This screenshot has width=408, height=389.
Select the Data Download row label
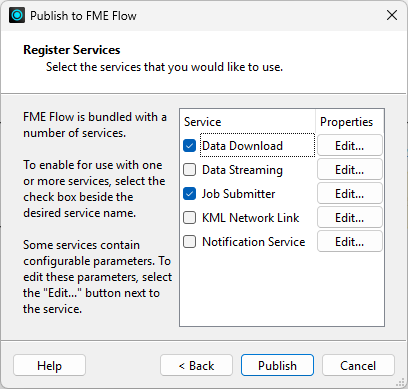(242, 146)
